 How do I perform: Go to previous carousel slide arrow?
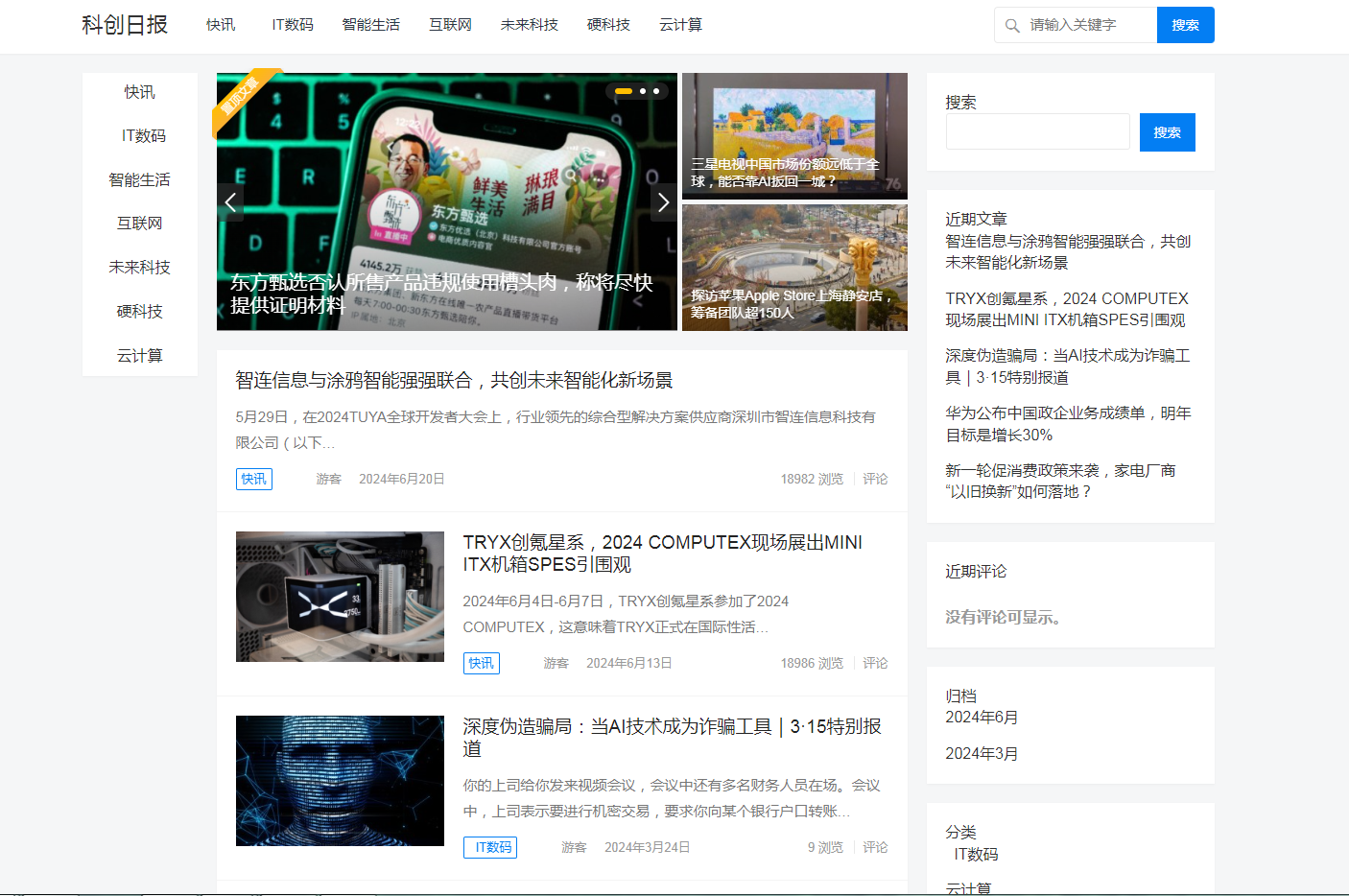pos(230,202)
